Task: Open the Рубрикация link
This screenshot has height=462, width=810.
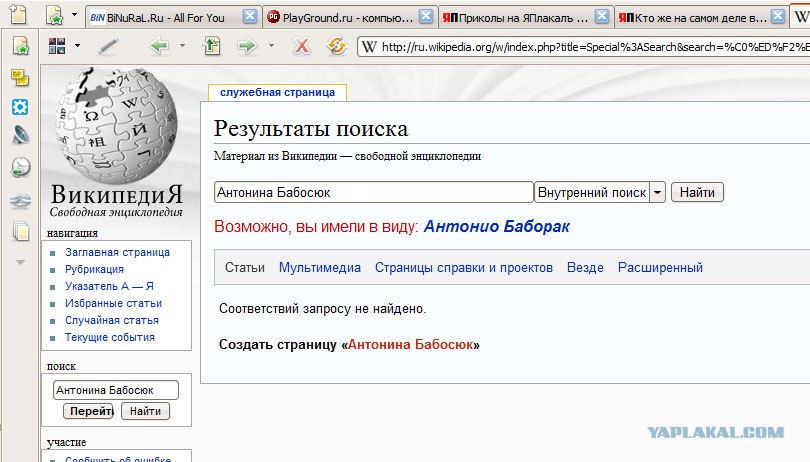Action: [x=95, y=269]
